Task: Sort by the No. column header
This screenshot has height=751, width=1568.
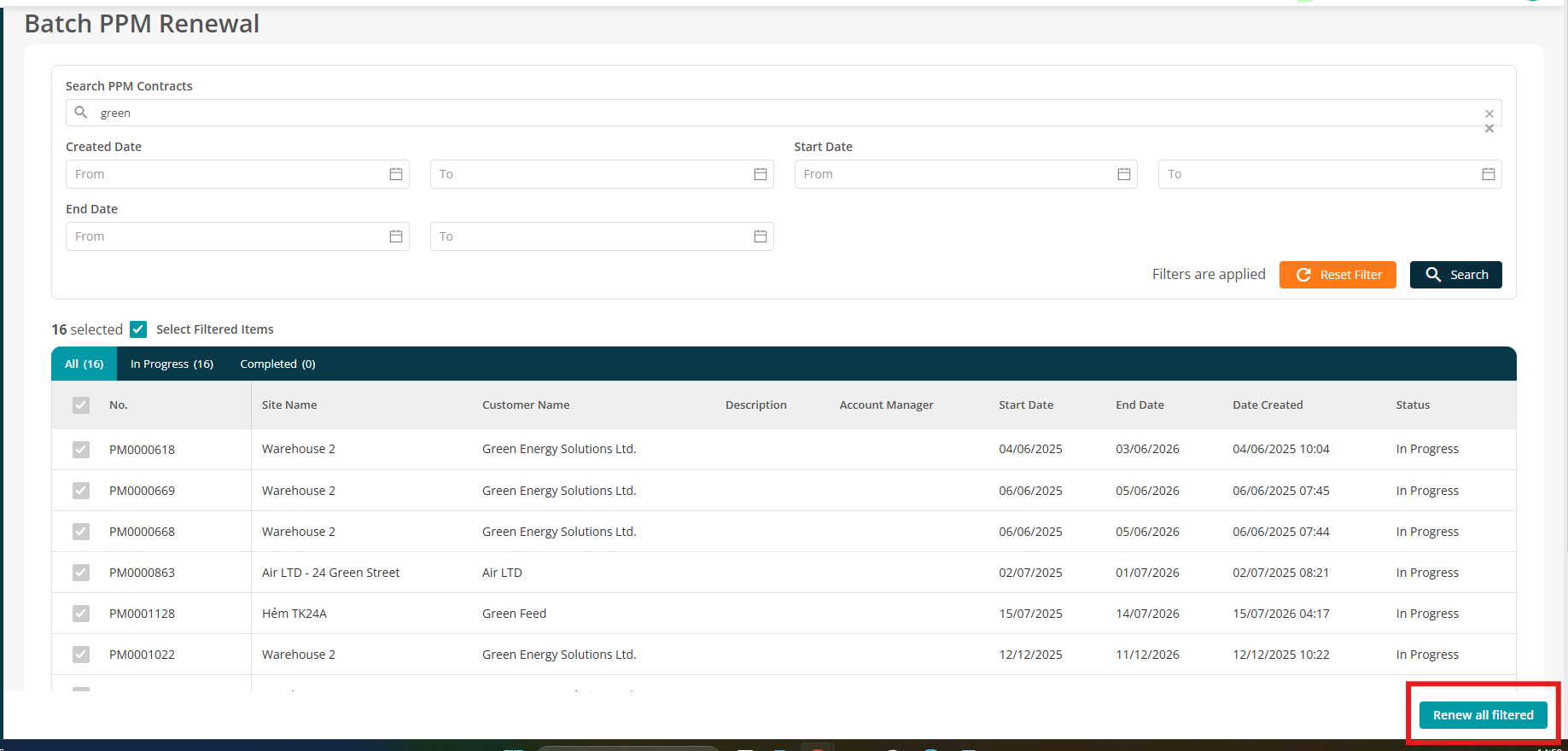Action: (x=119, y=405)
